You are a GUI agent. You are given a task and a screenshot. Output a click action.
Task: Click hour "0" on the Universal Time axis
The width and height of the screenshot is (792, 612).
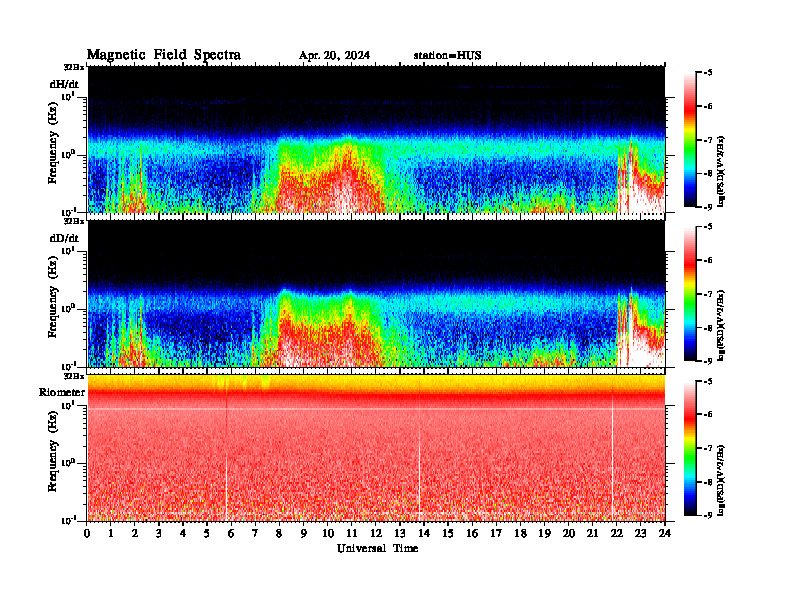click(87, 533)
